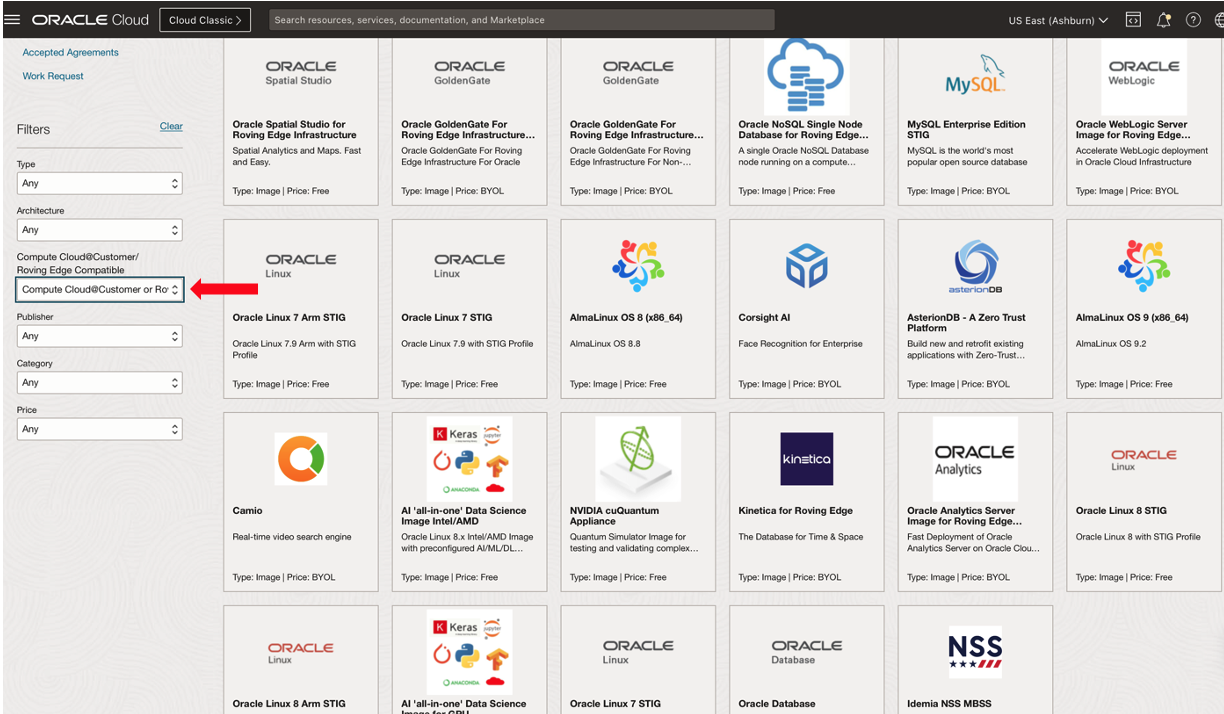Viewport: 1224px width, 714px height.
Task: Click the Camio orange logo
Action: (300, 458)
